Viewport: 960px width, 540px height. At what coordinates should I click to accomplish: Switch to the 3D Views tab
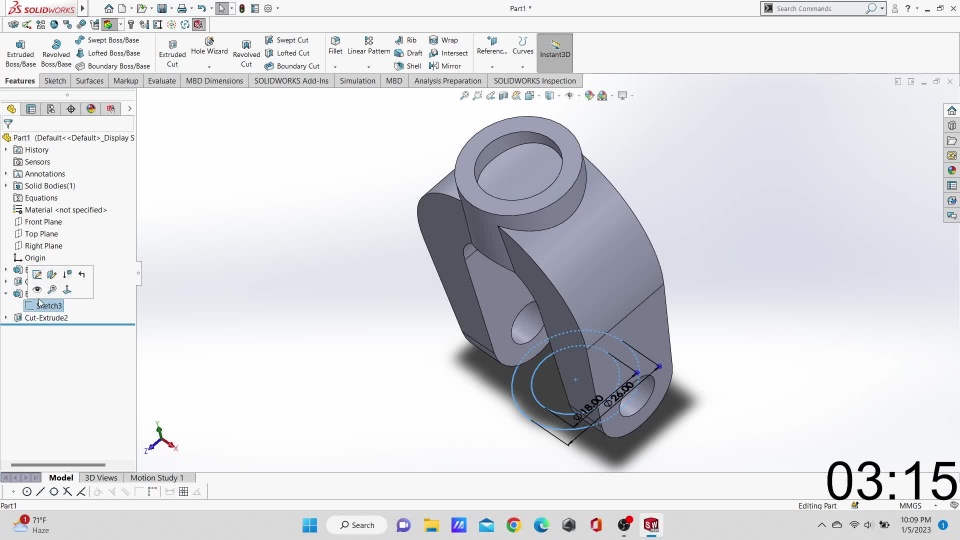coord(101,478)
